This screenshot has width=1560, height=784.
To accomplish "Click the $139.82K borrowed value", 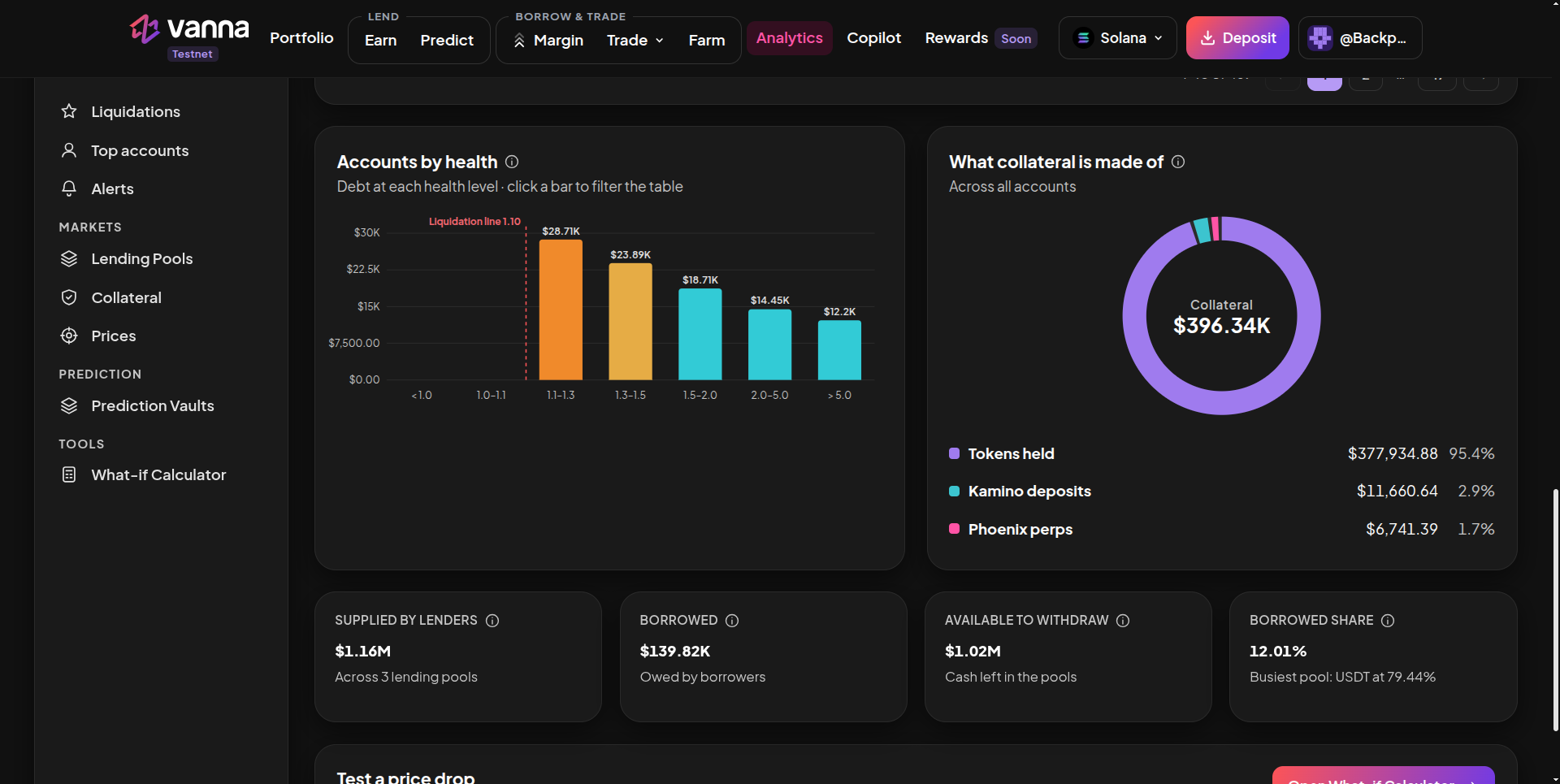I will [675, 651].
